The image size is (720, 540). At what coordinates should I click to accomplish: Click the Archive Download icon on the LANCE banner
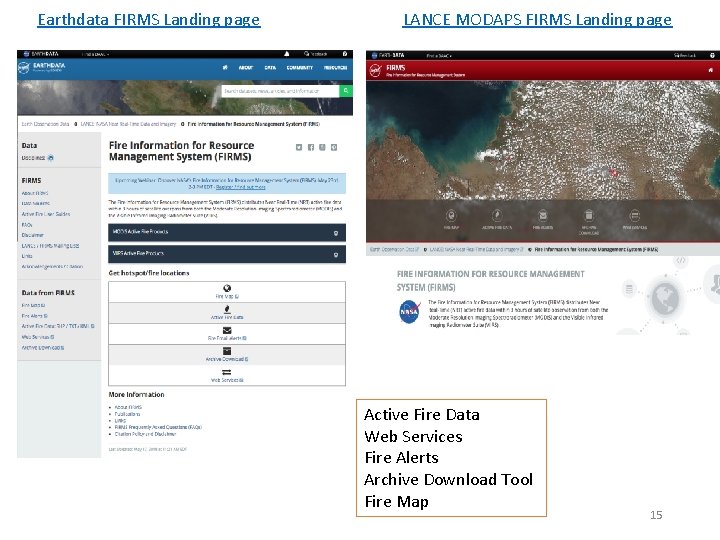click(589, 215)
